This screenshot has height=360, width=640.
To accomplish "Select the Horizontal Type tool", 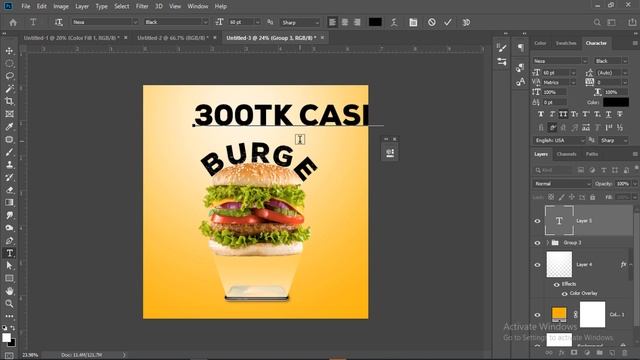I will (9, 253).
